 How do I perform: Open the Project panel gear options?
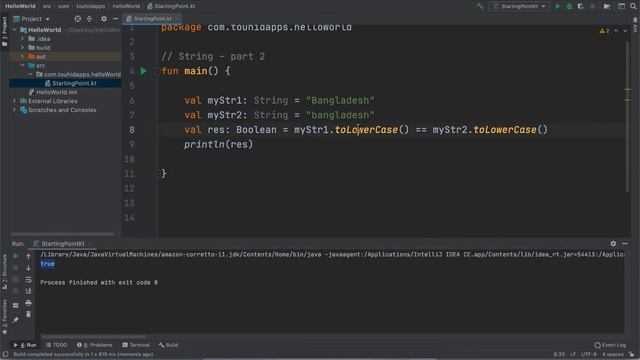tap(104, 19)
